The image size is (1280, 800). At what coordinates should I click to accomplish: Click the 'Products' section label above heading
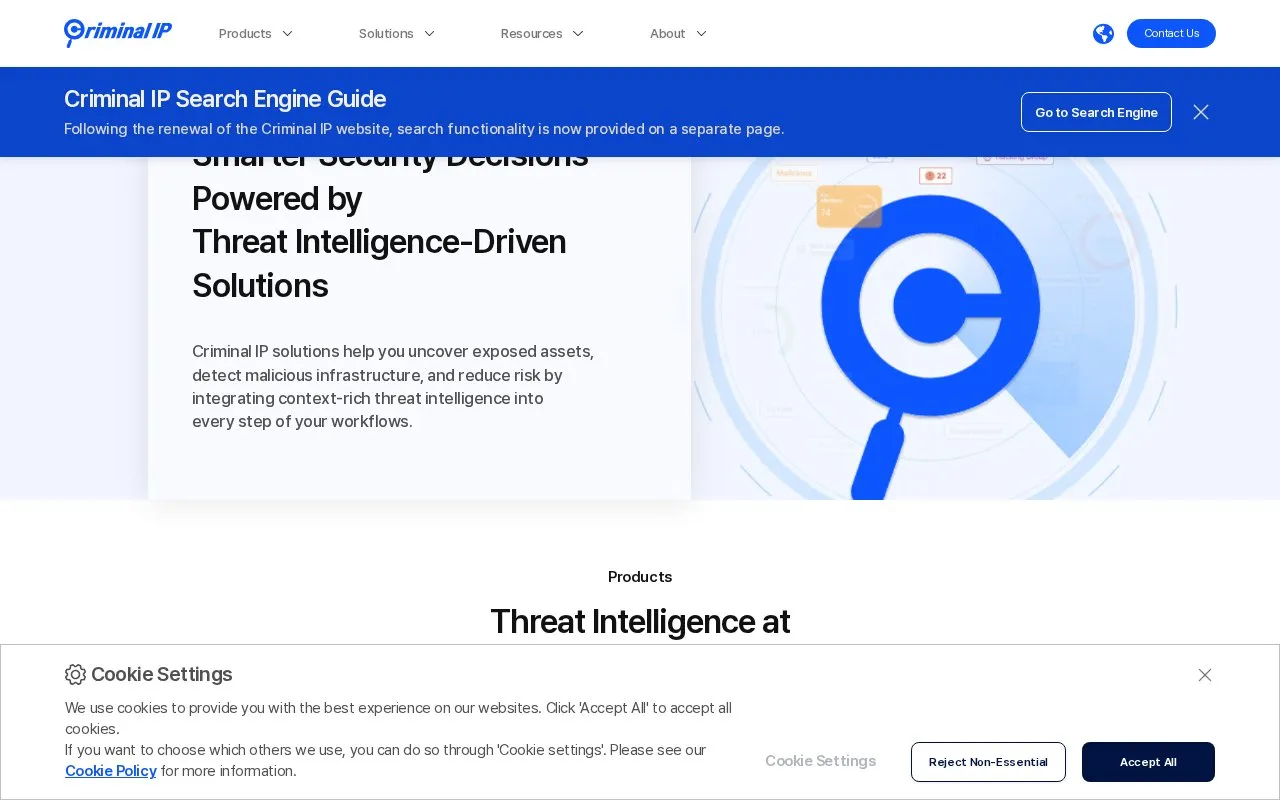click(640, 577)
